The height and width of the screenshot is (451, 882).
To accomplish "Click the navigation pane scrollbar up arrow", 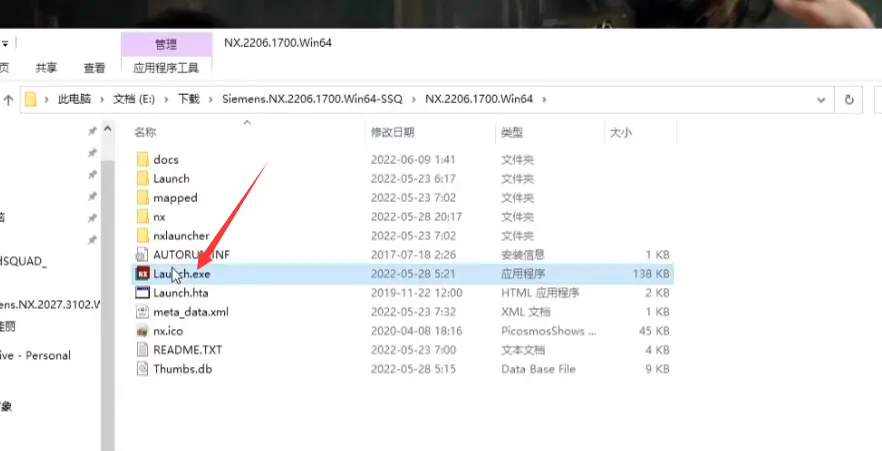I will (x=107, y=129).
